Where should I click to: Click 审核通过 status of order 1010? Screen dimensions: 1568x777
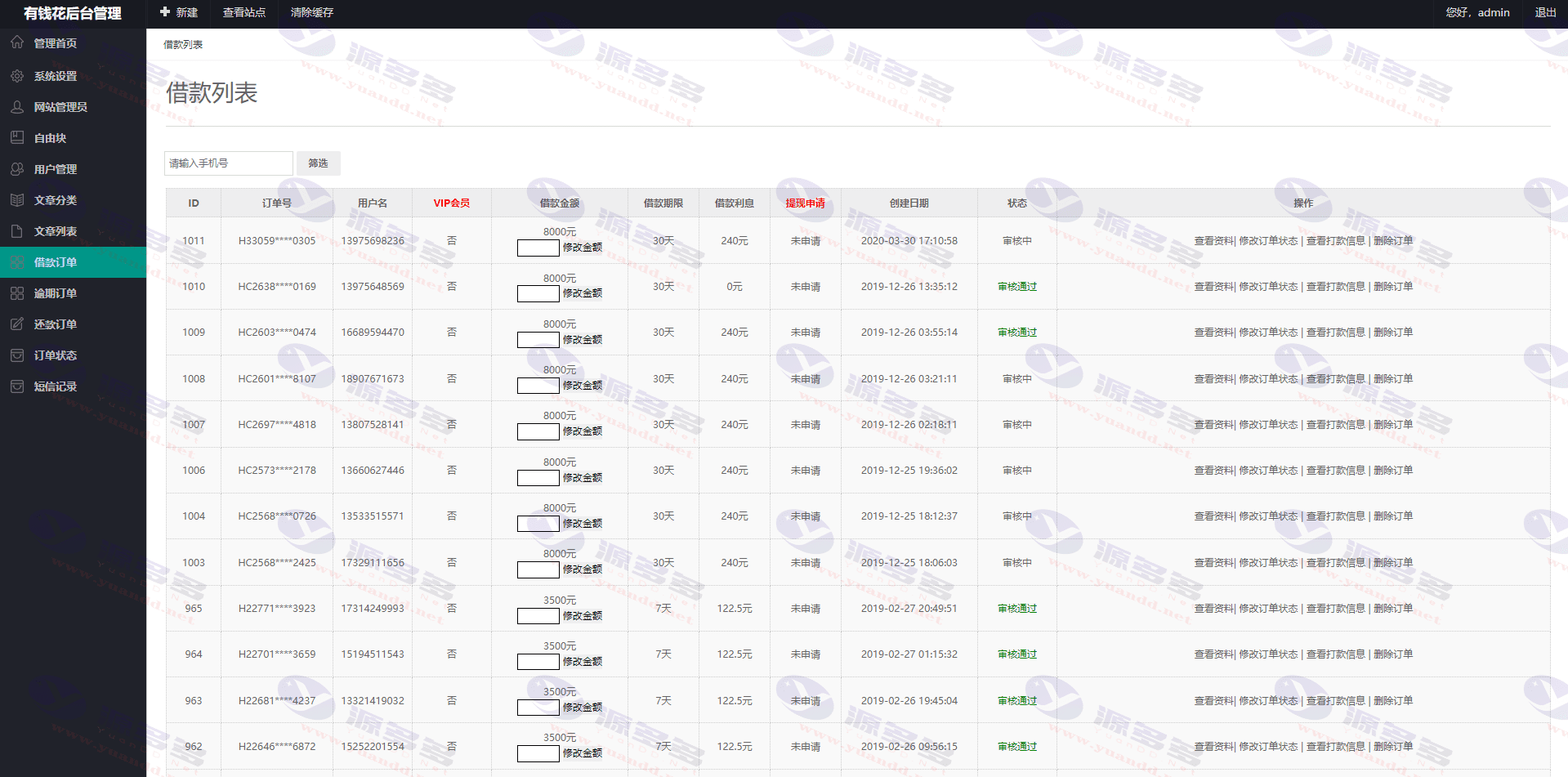pos(1017,287)
